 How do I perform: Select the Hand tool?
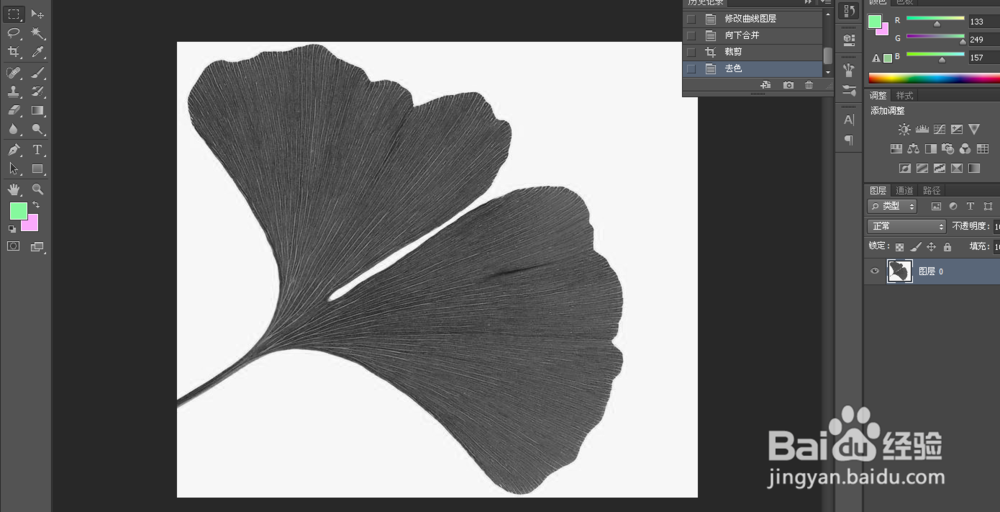tap(14, 189)
